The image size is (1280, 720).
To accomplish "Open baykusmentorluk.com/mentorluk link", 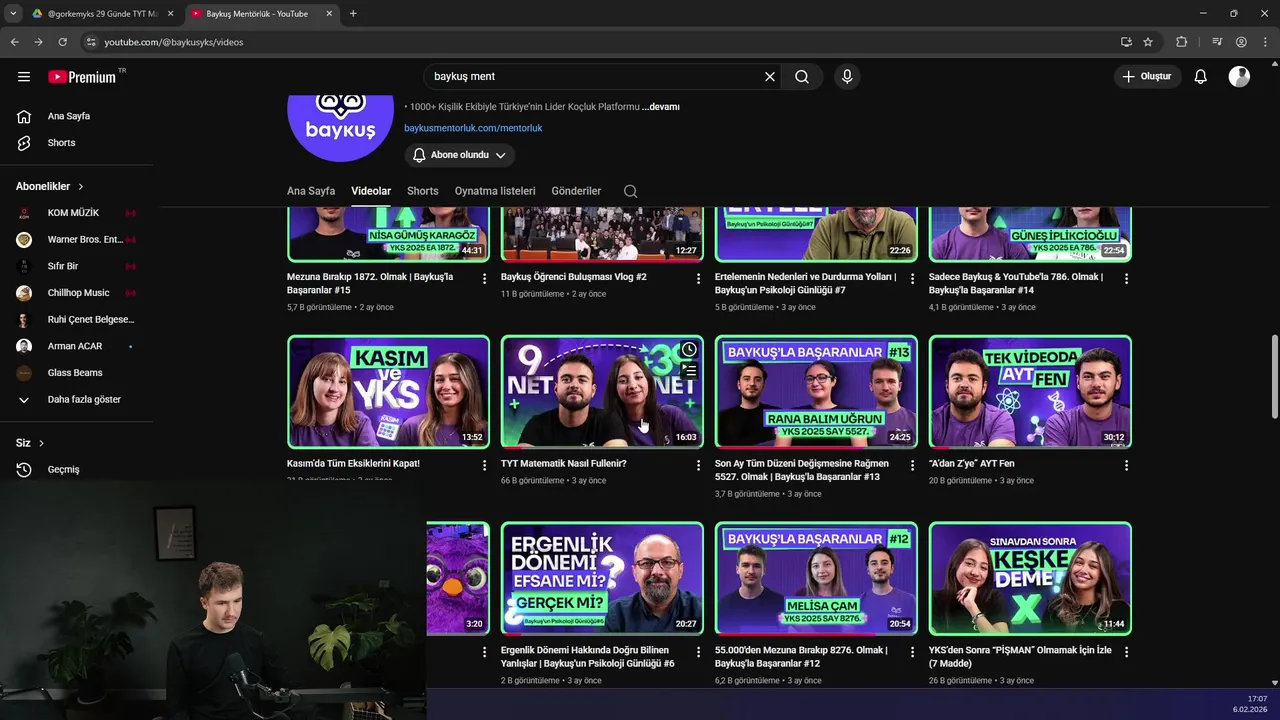I will 473,128.
